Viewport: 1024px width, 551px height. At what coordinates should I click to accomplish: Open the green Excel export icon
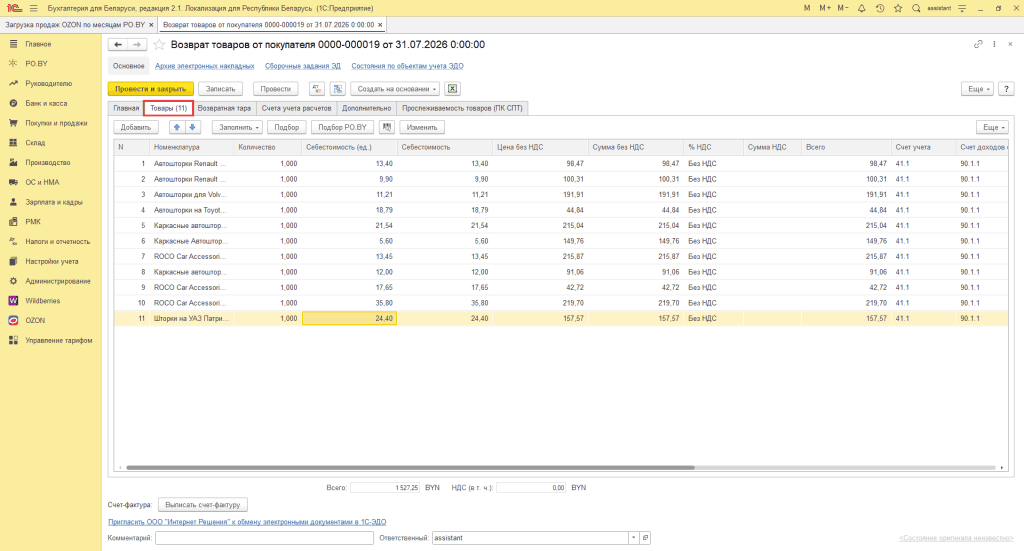pyautogui.click(x=452, y=89)
